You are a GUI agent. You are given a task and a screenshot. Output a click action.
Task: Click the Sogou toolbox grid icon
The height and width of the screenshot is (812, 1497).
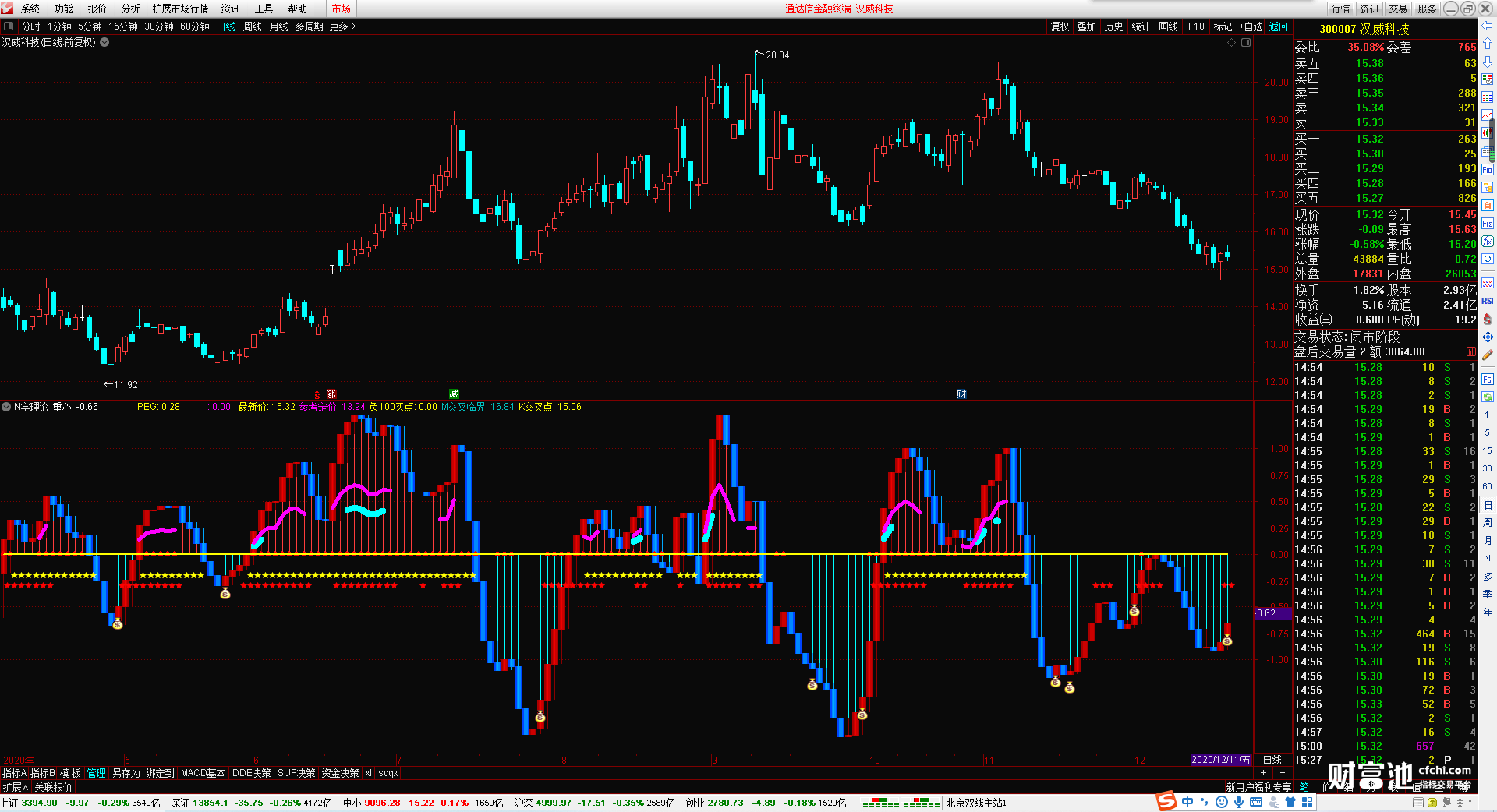(x=1307, y=802)
